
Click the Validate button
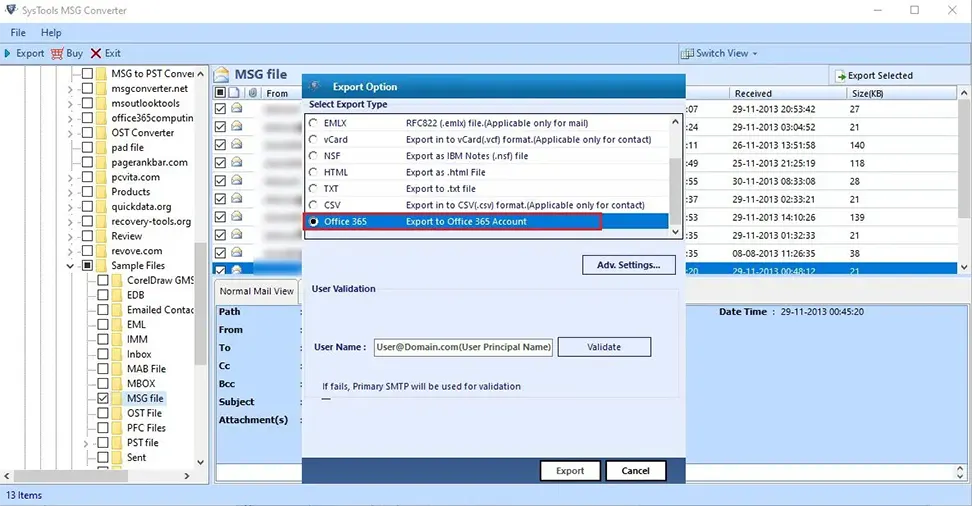point(604,347)
